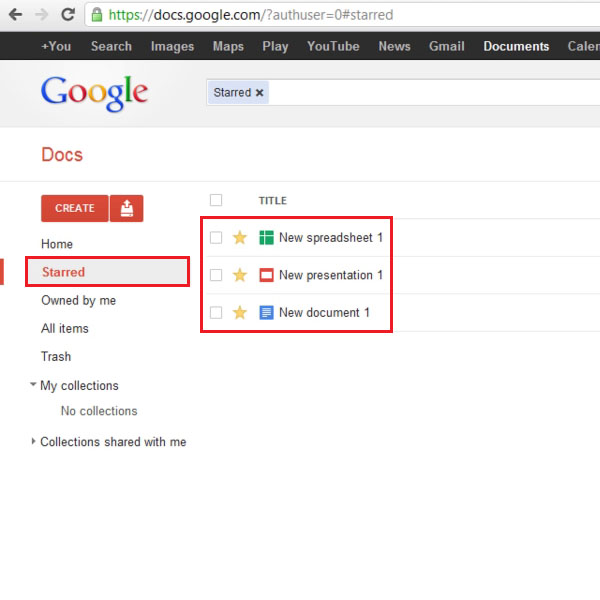The height and width of the screenshot is (600, 600).
Task: Click the red presentation file icon
Action: coord(266,275)
